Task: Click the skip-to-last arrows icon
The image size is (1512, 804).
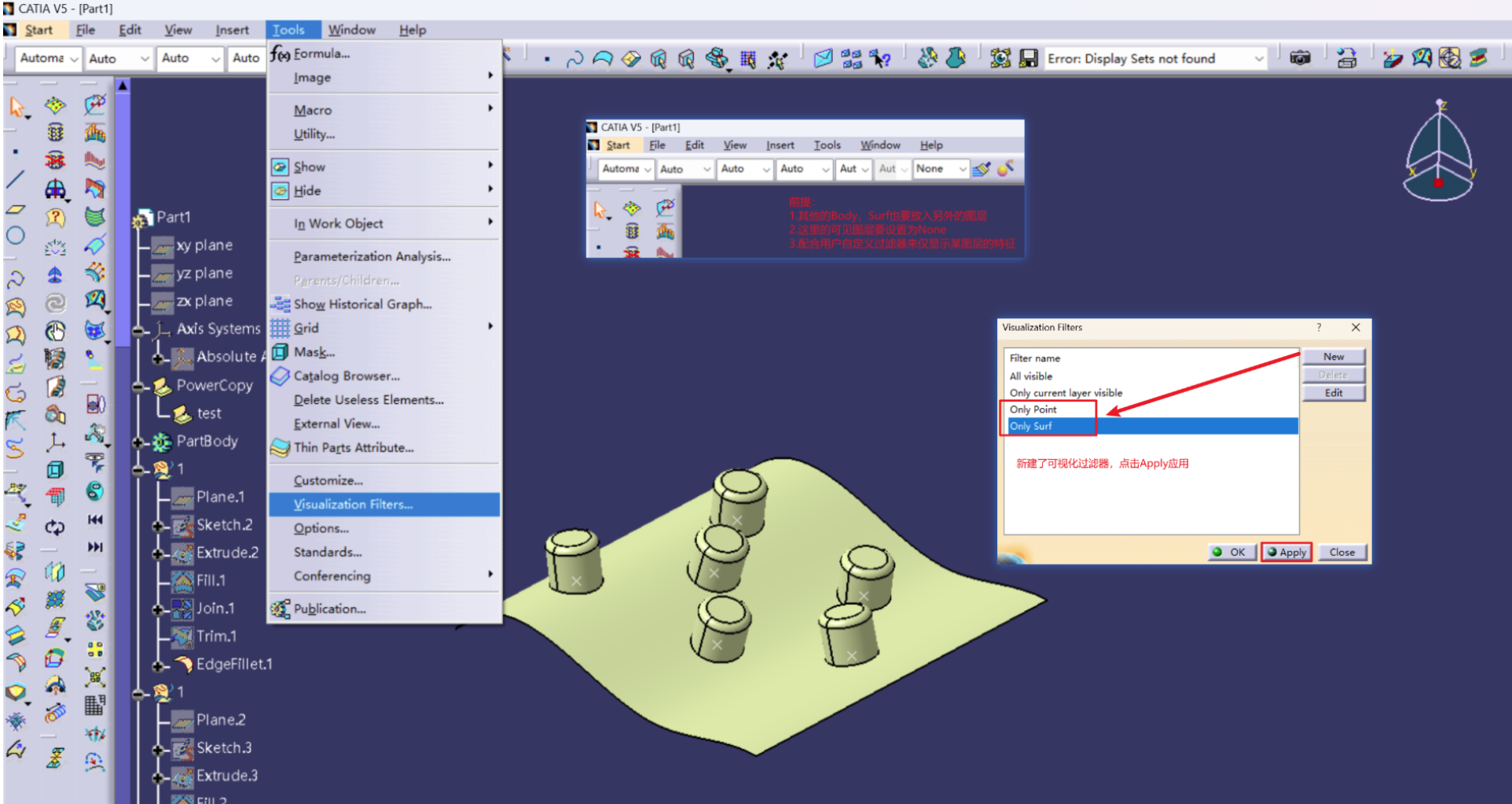Action: [x=95, y=547]
